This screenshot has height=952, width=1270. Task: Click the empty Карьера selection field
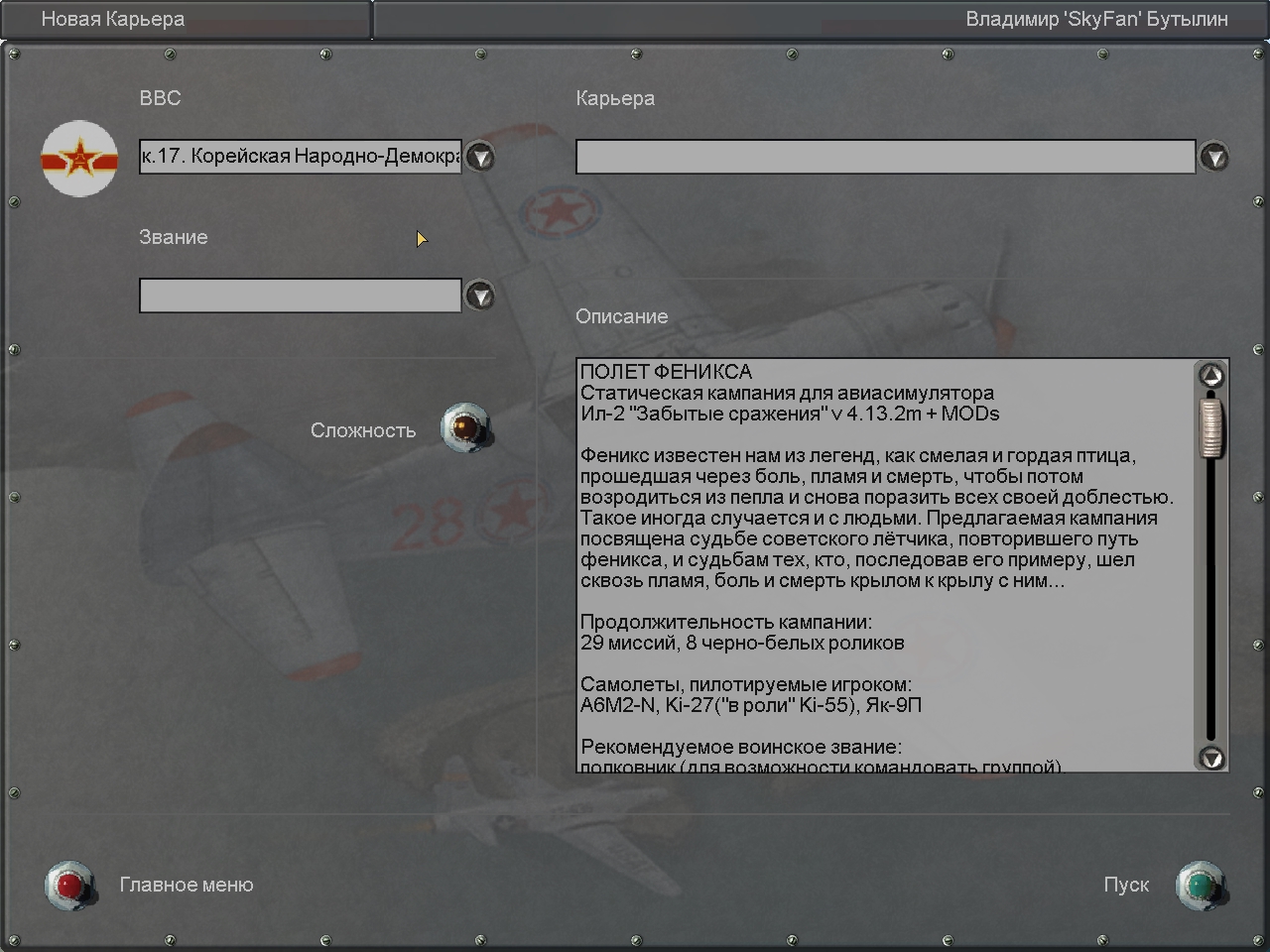(x=886, y=157)
